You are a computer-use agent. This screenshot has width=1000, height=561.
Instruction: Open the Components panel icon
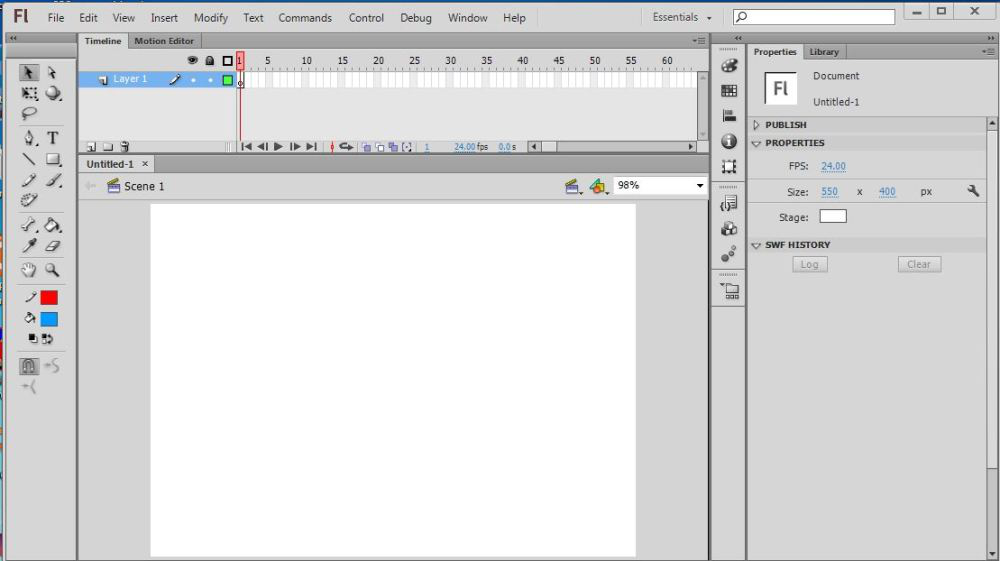(729, 229)
